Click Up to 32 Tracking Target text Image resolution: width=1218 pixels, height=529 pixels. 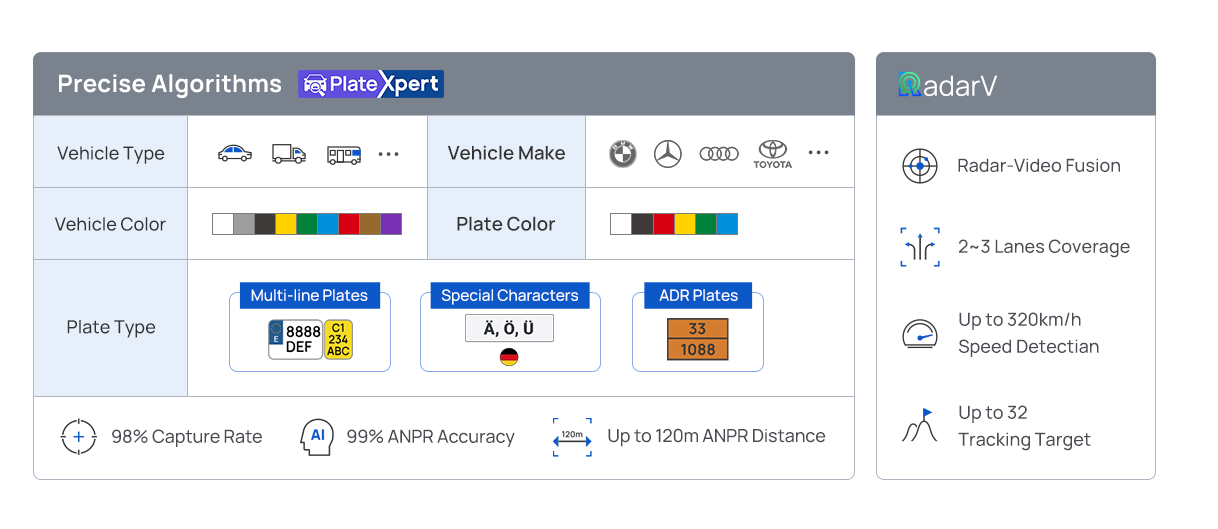coord(1024,426)
